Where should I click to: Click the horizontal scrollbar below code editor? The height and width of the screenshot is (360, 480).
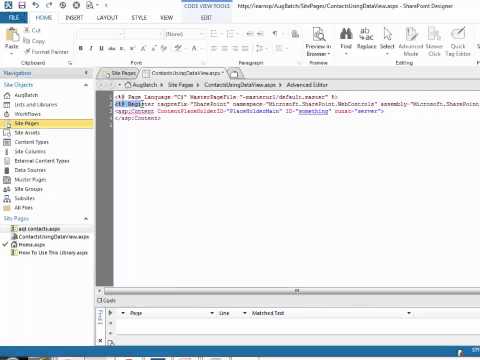point(292,291)
